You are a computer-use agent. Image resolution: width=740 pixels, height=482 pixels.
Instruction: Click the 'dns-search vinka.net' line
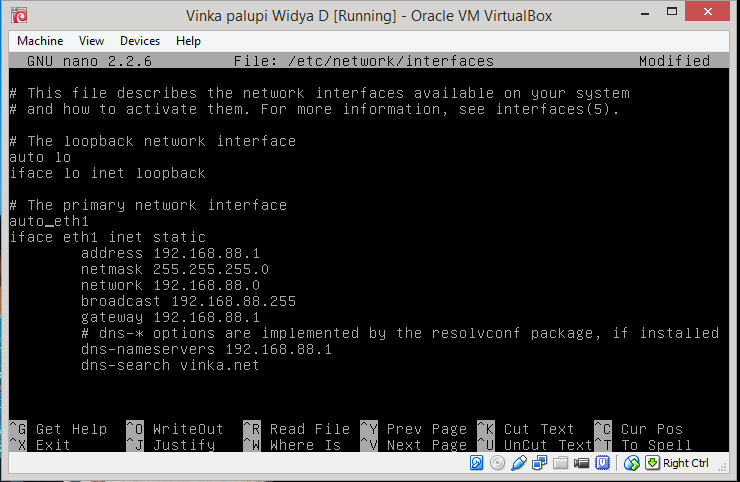click(x=170, y=365)
